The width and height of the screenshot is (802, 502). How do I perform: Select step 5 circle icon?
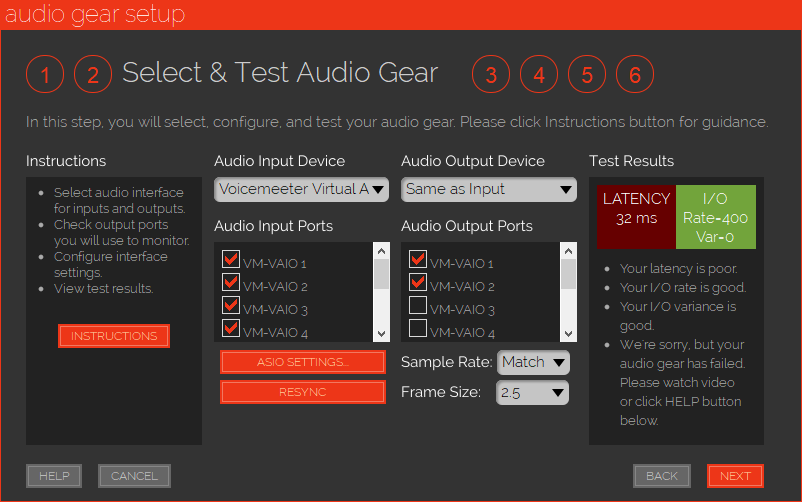[587, 75]
